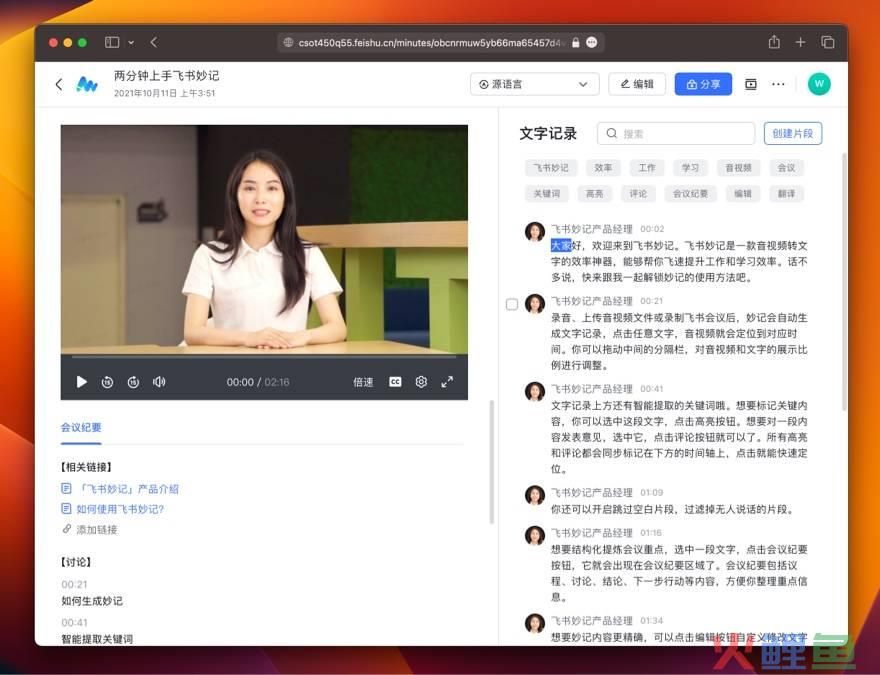The image size is (880, 675).
Task: Click the 搜索 search field
Action: click(676, 134)
